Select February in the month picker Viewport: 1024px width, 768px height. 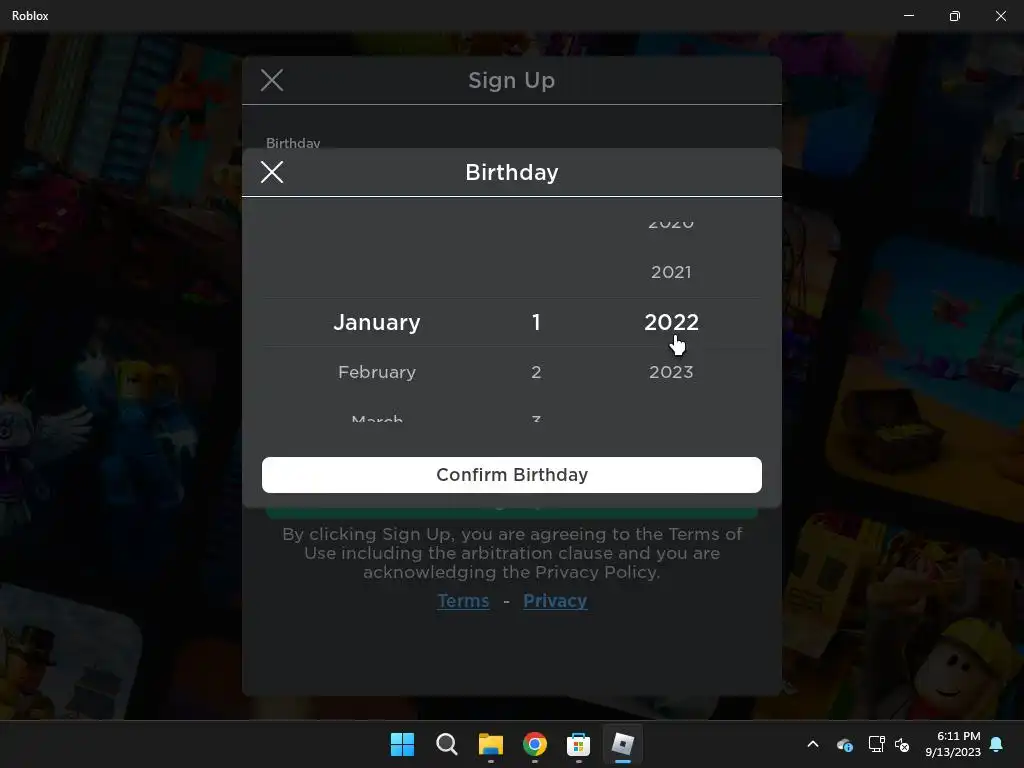(x=377, y=372)
